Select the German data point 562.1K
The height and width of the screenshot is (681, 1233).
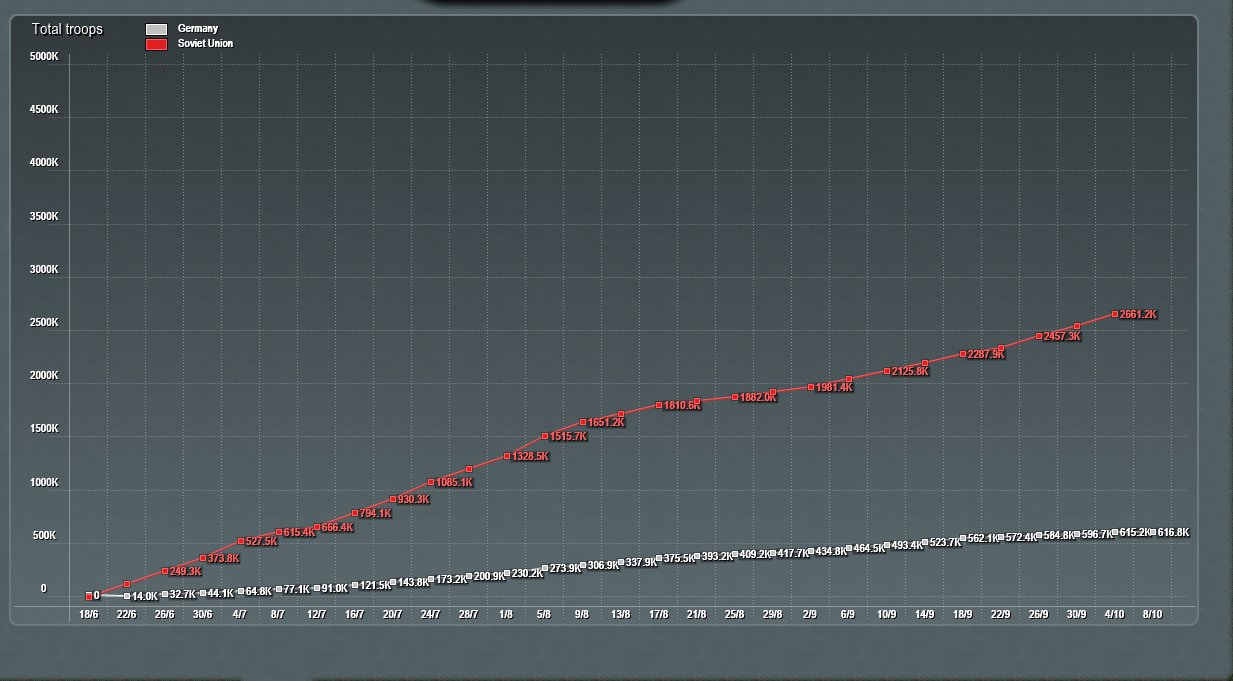(x=963, y=538)
